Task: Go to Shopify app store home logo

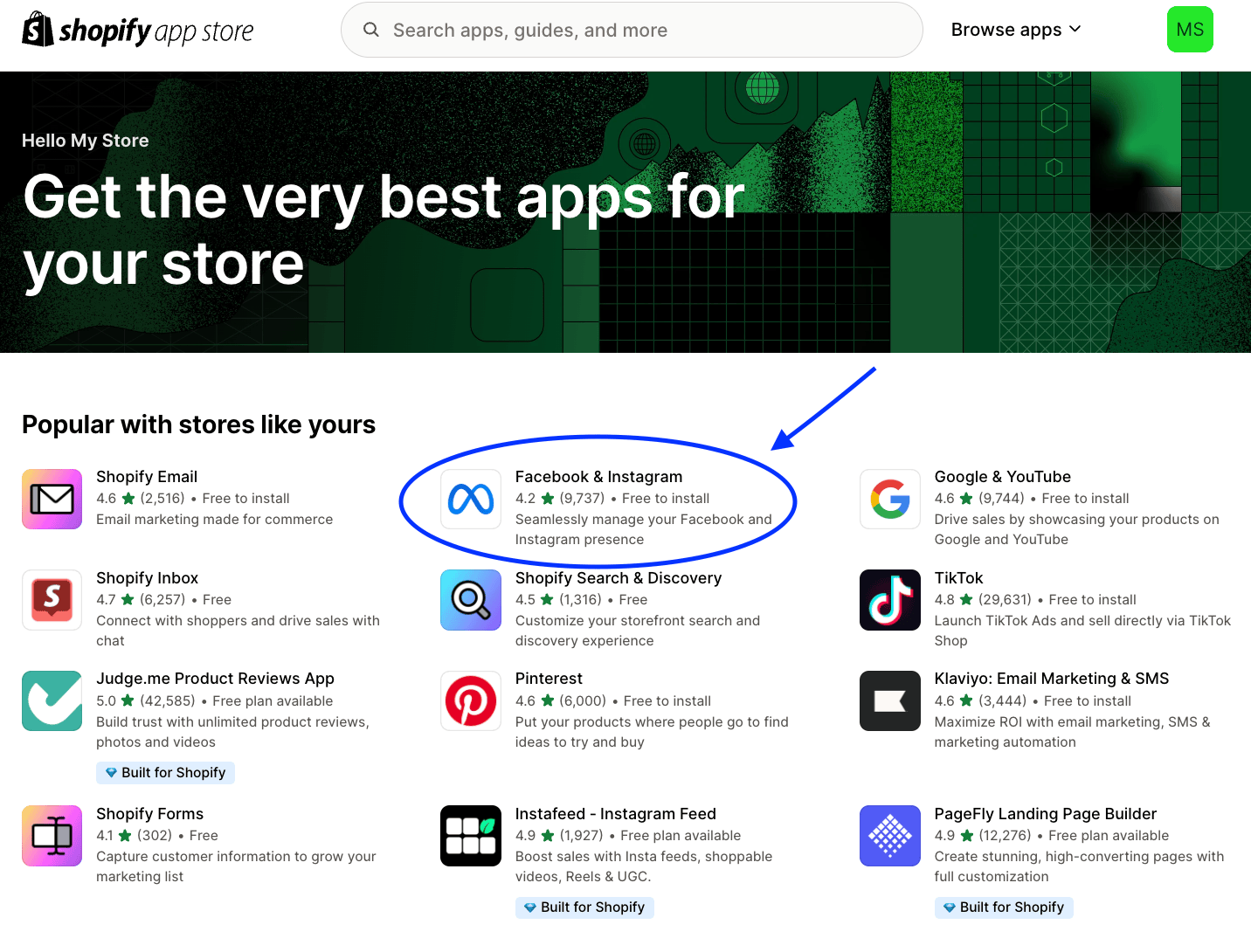Action: 138,31
